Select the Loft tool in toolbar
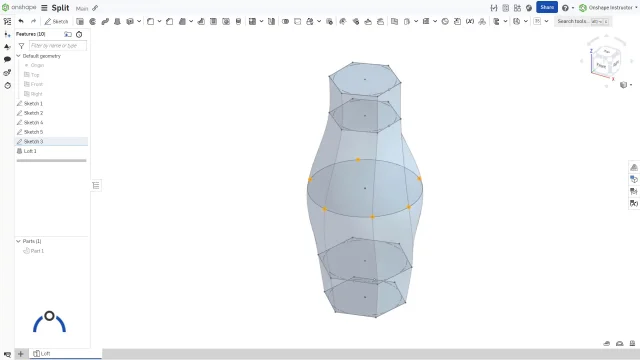Screen dimensions: 640x360 click(117, 21)
